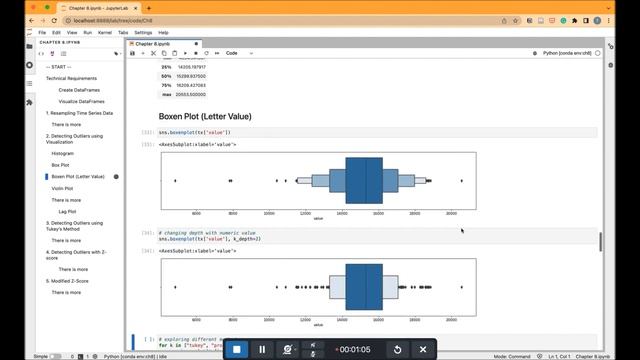
Task: Toggle the Simple mode switch in status bar
Action: click(55, 356)
